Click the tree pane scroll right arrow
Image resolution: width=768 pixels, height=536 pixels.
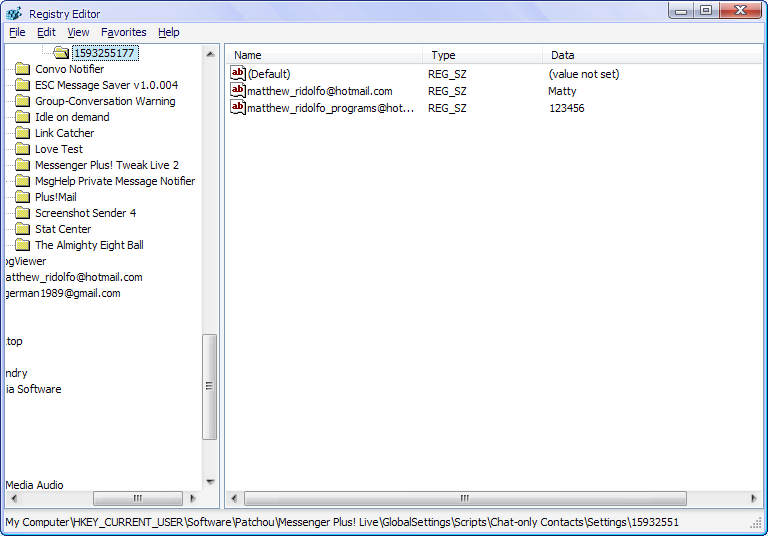[x=192, y=498]
